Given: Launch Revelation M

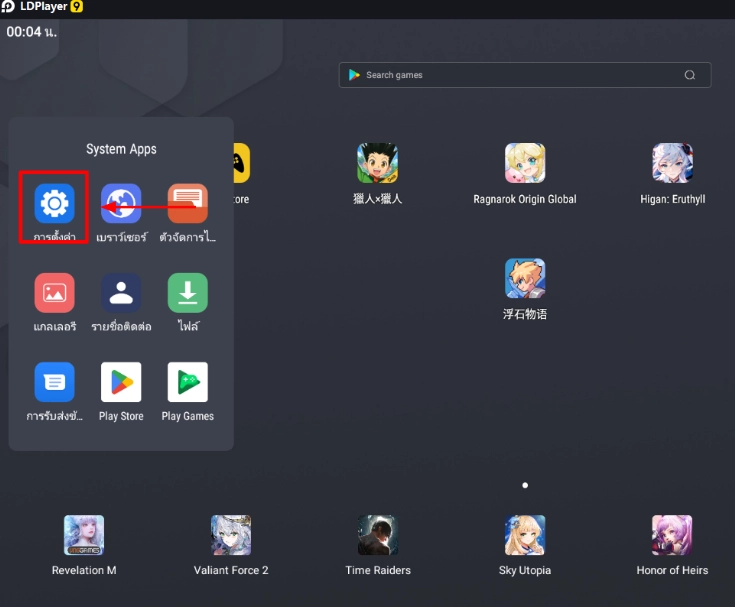Looking at the screenshot, I should 84,535.
